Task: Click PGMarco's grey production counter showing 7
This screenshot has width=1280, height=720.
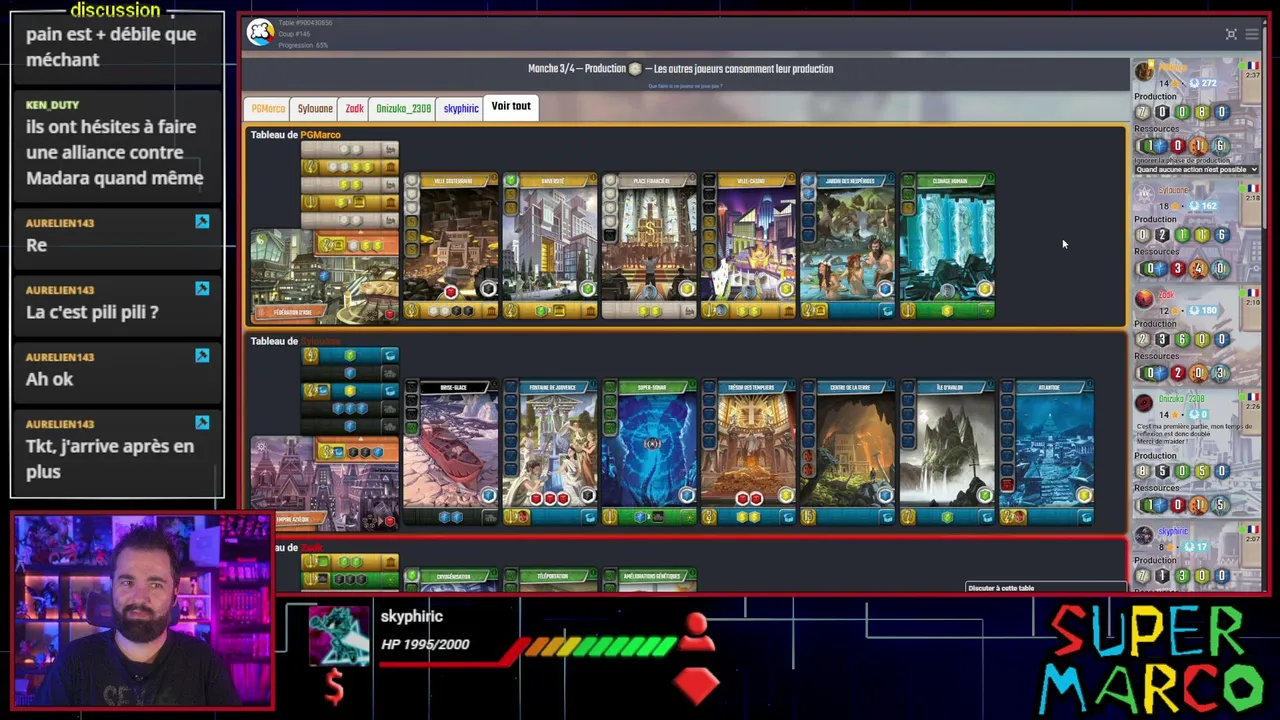Action: 1143,113
